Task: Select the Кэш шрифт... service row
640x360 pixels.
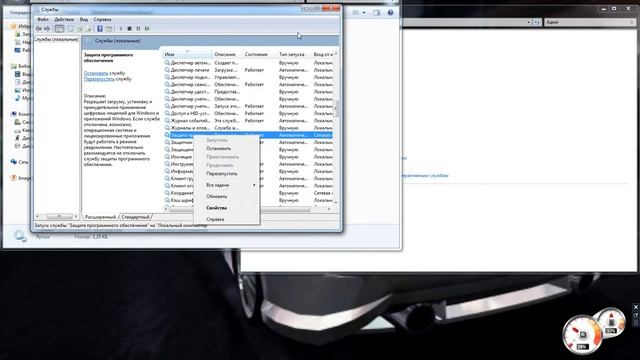Action: coord(180,200)
